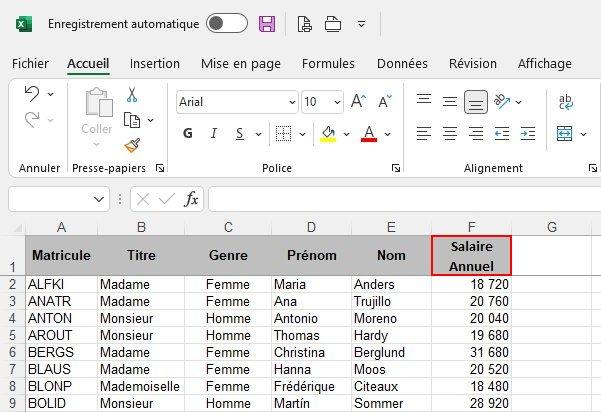Toggle the Enregistrement automatique switch

coord(226,23)
